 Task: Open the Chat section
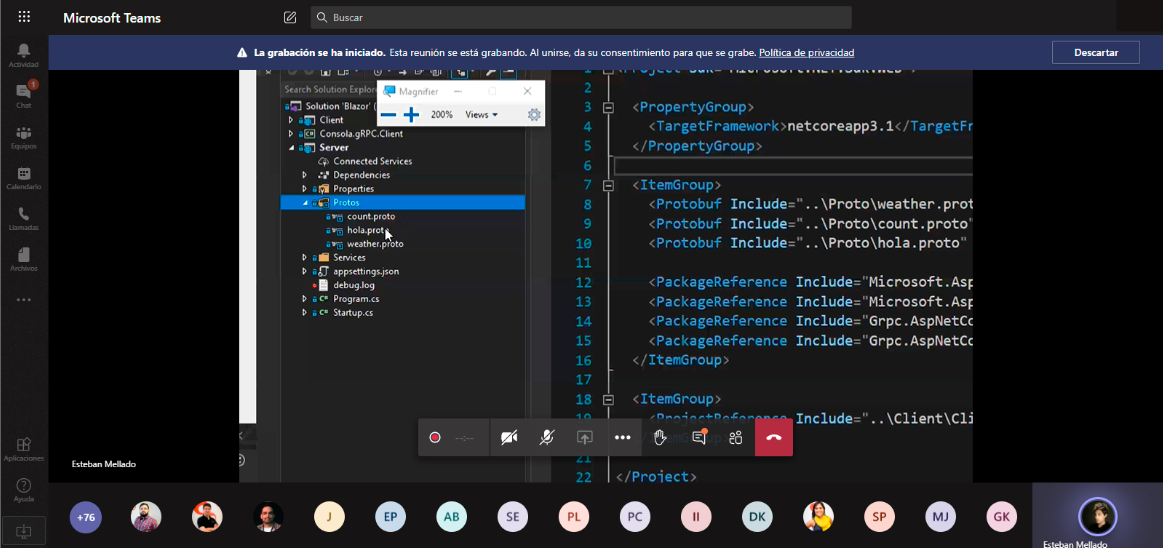tap(24, 95)
